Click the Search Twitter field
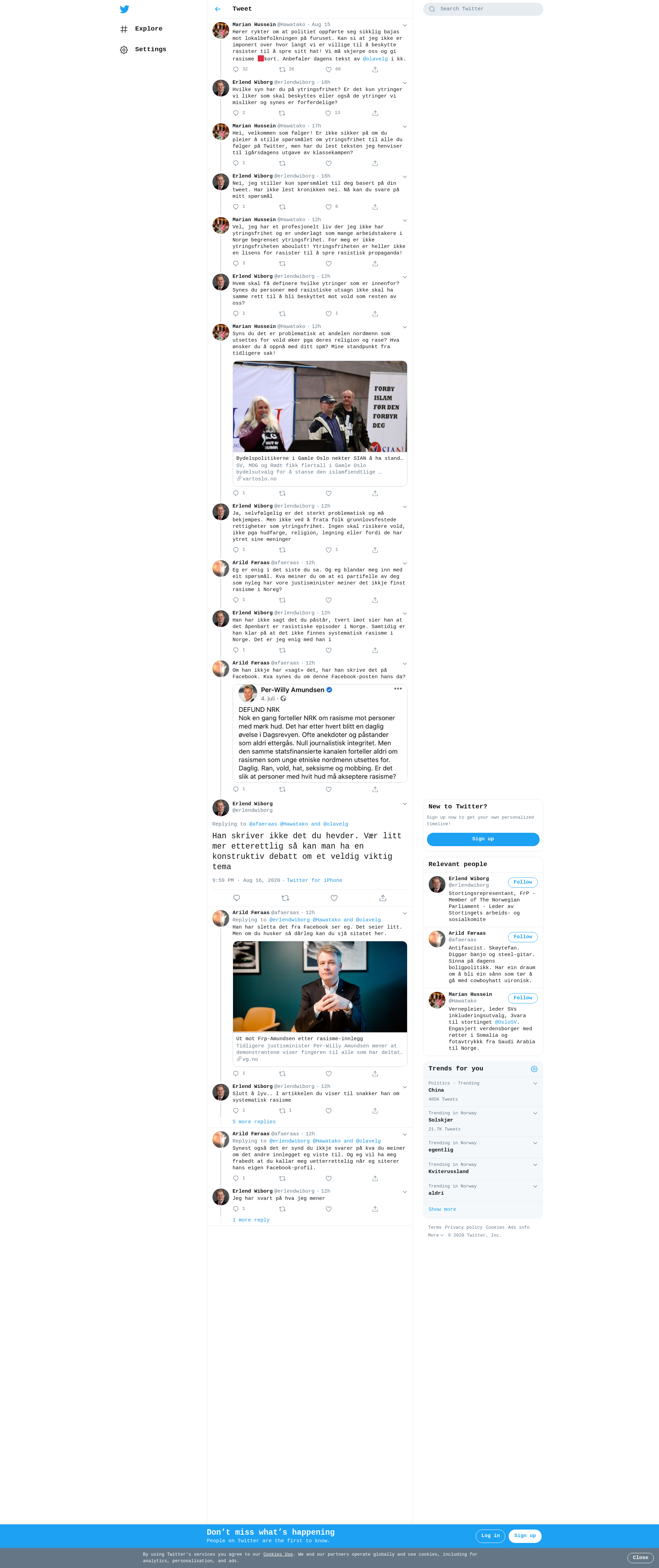 [x=483, y=9]
